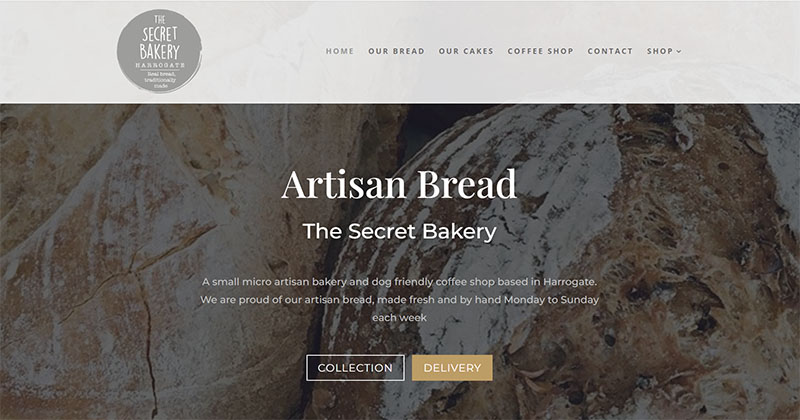Click the flour-dusted round loaf on the right
The image size is (800, 420).
pyautogui.click(x=561, y=255)
